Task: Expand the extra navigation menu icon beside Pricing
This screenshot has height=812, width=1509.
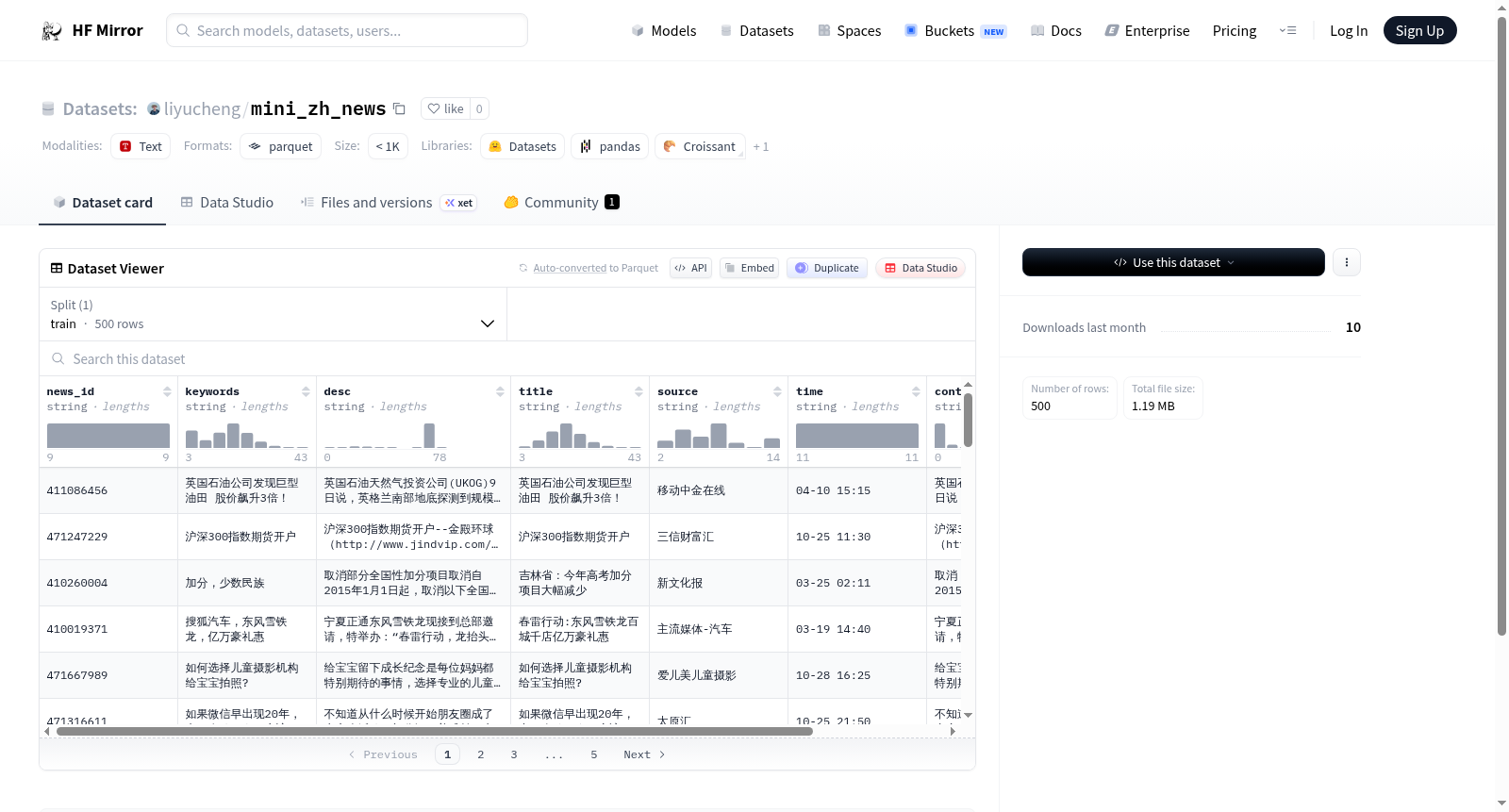Action: 1287,31
